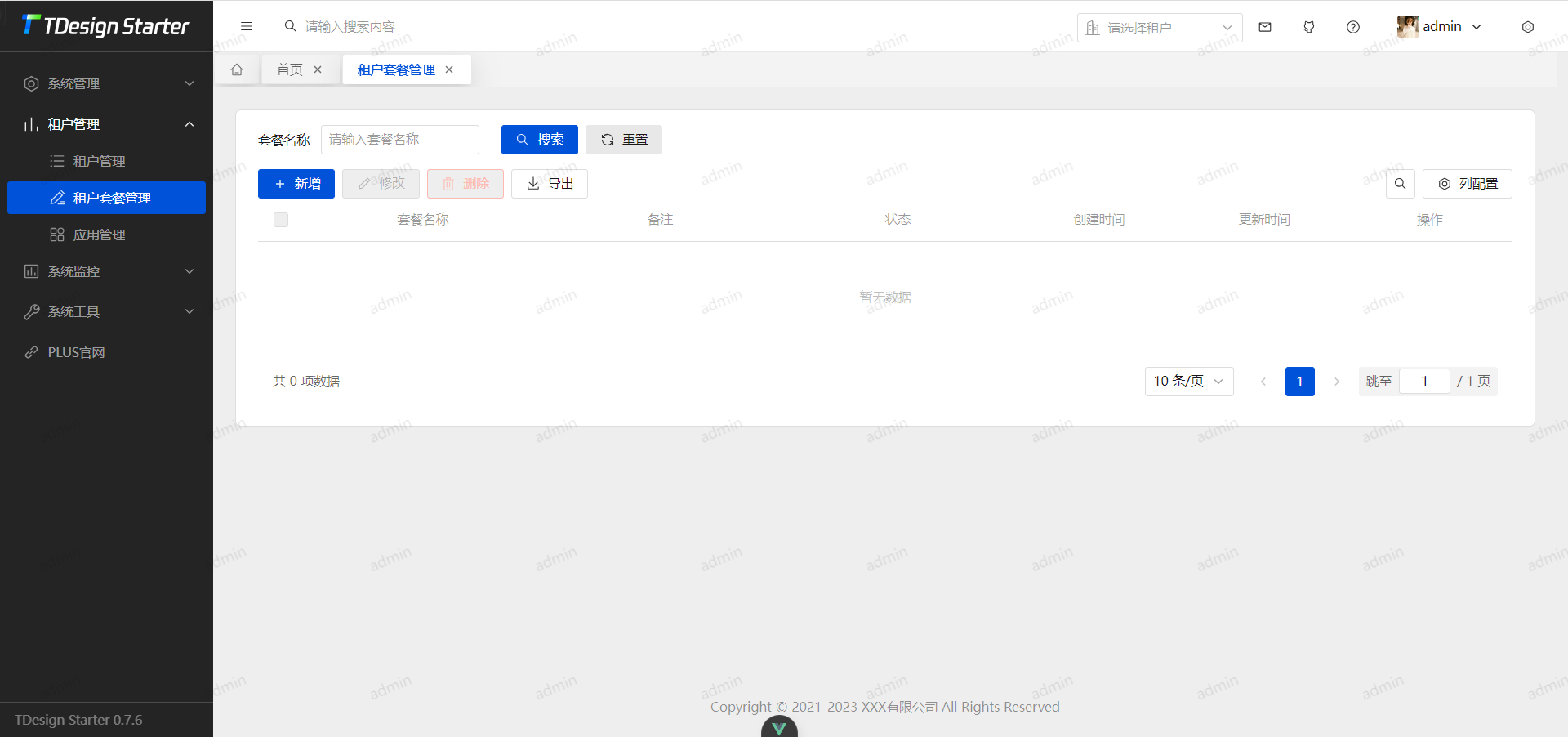
Task: Select 应用管理 in the sidebar
Action: [98, 234]
